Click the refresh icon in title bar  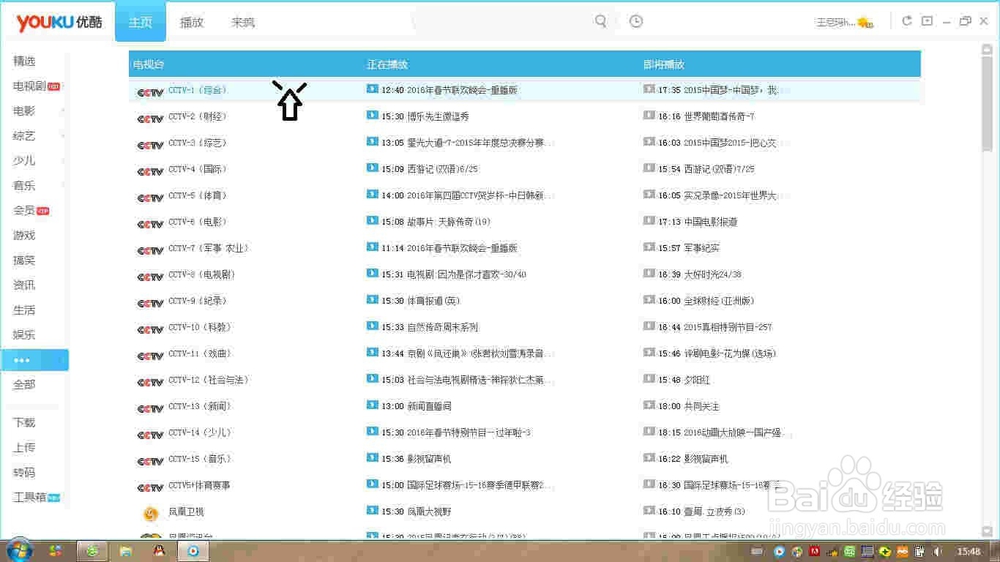pyautogui.click(x=906, y=21)
